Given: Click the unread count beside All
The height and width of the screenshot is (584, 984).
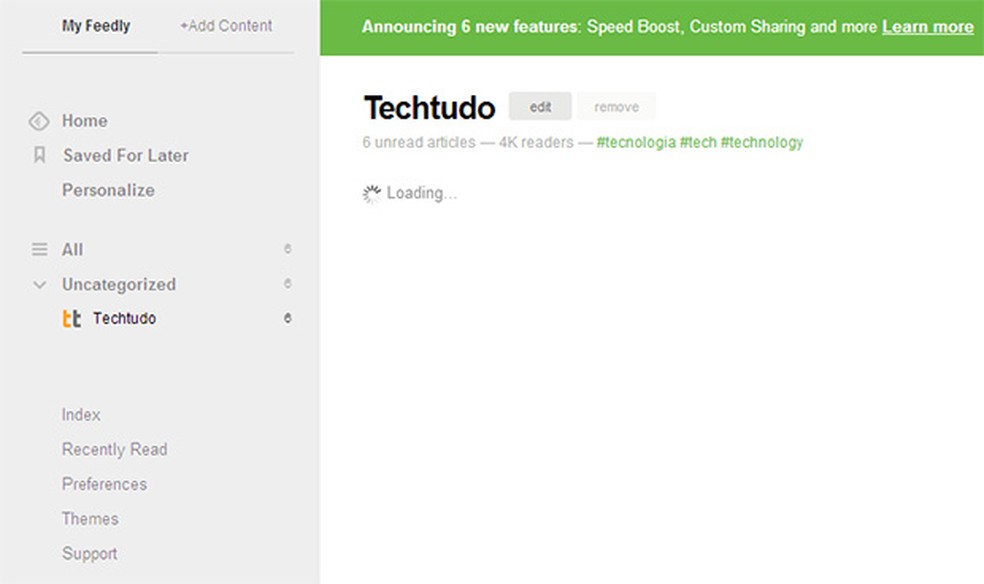Looking at the screenshot, I should pyautogui.click(x=287, y=249).
